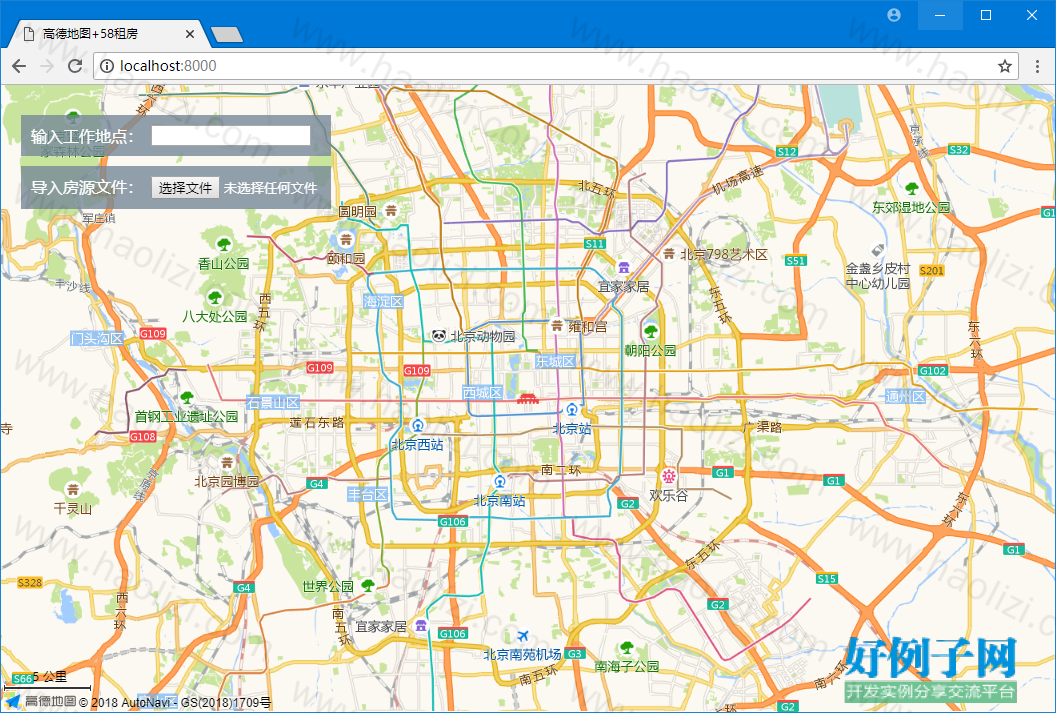Click the 通州区 district label
Screen dimensions: 1056x713
coord(904,396)
